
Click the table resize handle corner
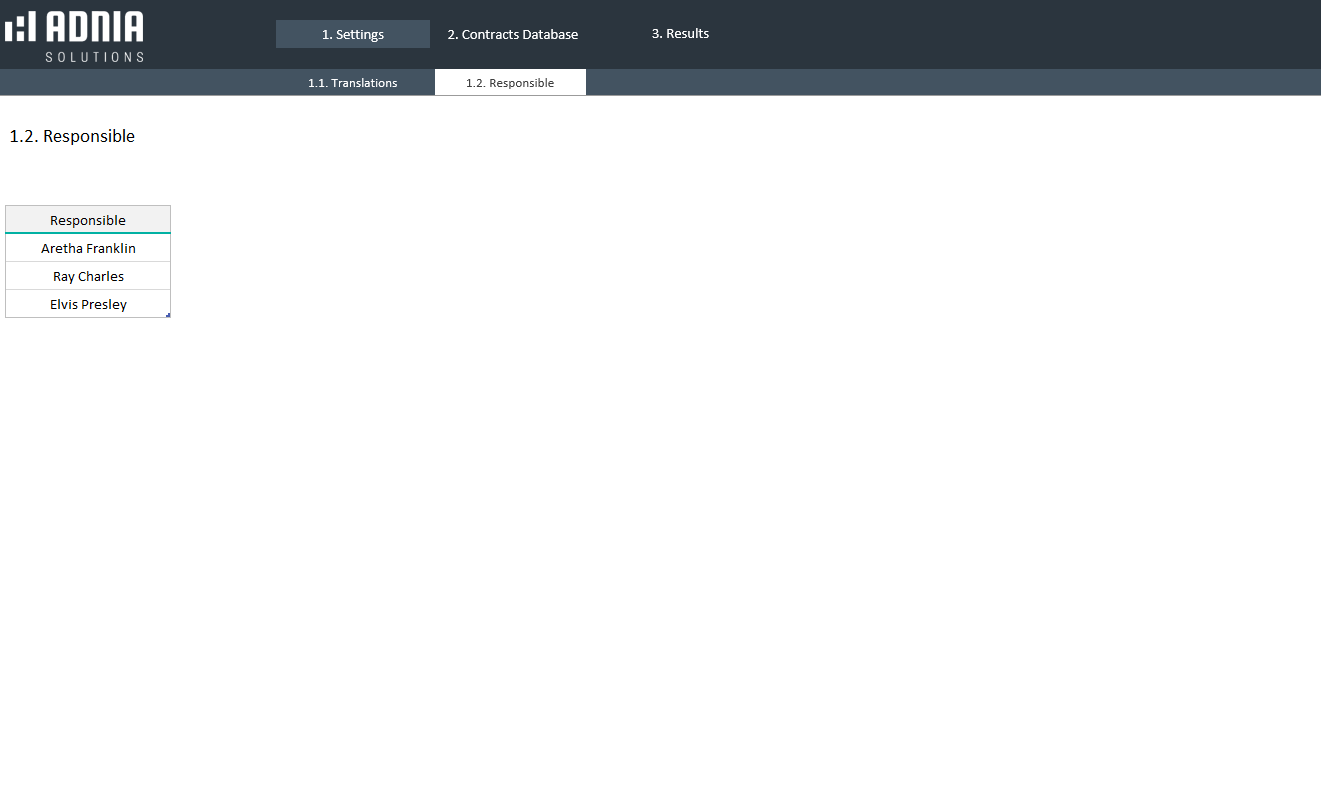tap(168, 315)
